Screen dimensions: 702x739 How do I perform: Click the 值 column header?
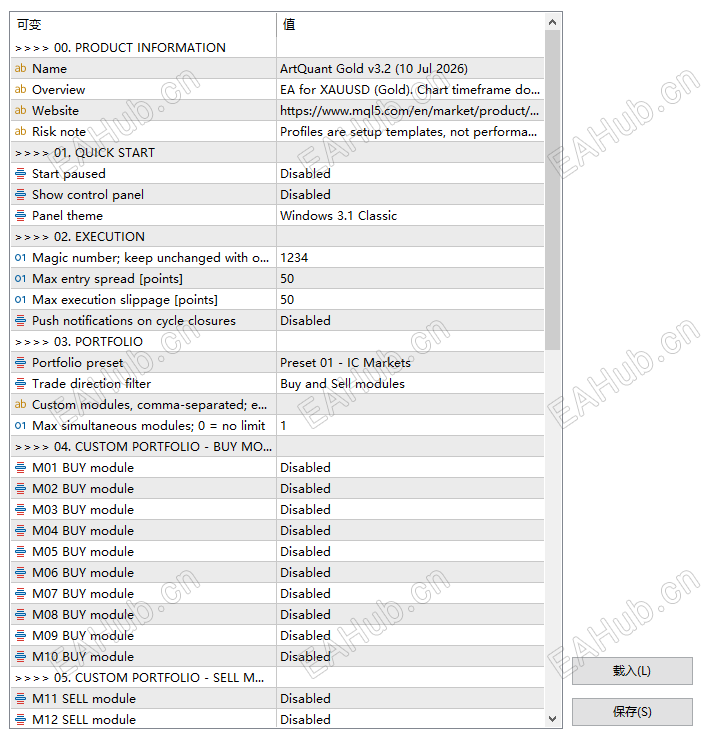tap(410, 25)
